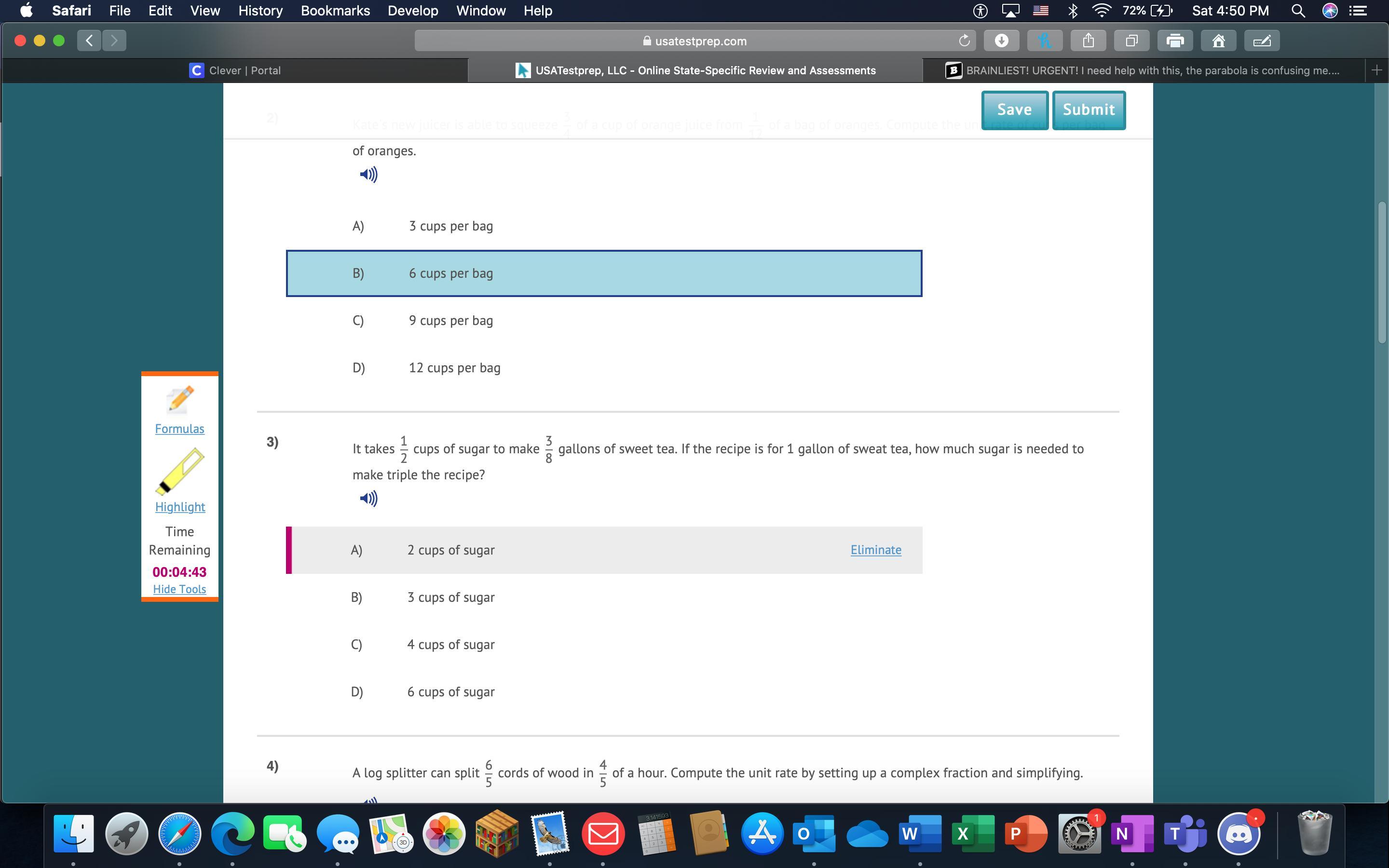Play audio for question 3
Viewport: 1389px width, 868px height.
368,498
